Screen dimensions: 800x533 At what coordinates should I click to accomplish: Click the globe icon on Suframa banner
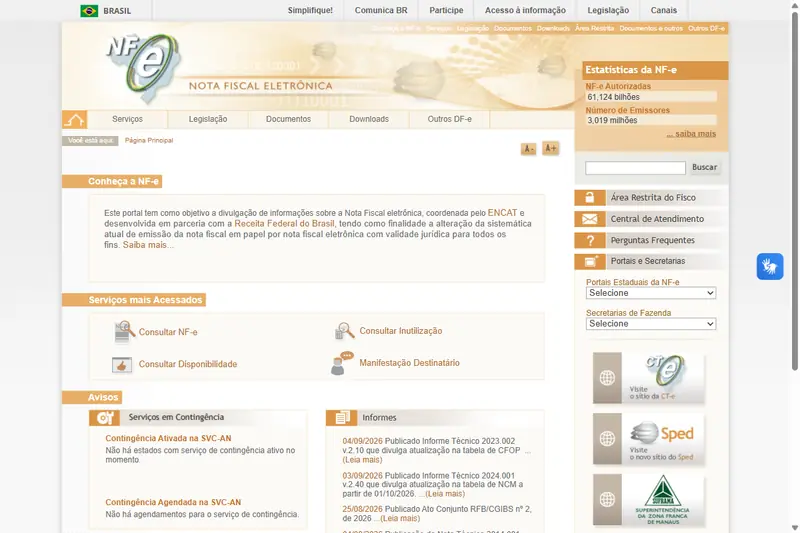click(x=607, y=499)
